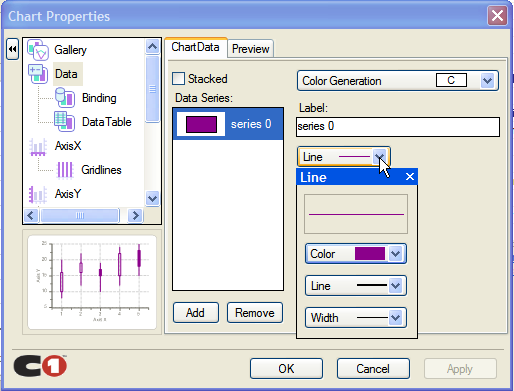Select the ChartData tab
514x391 pixels.
click(196, 47)
